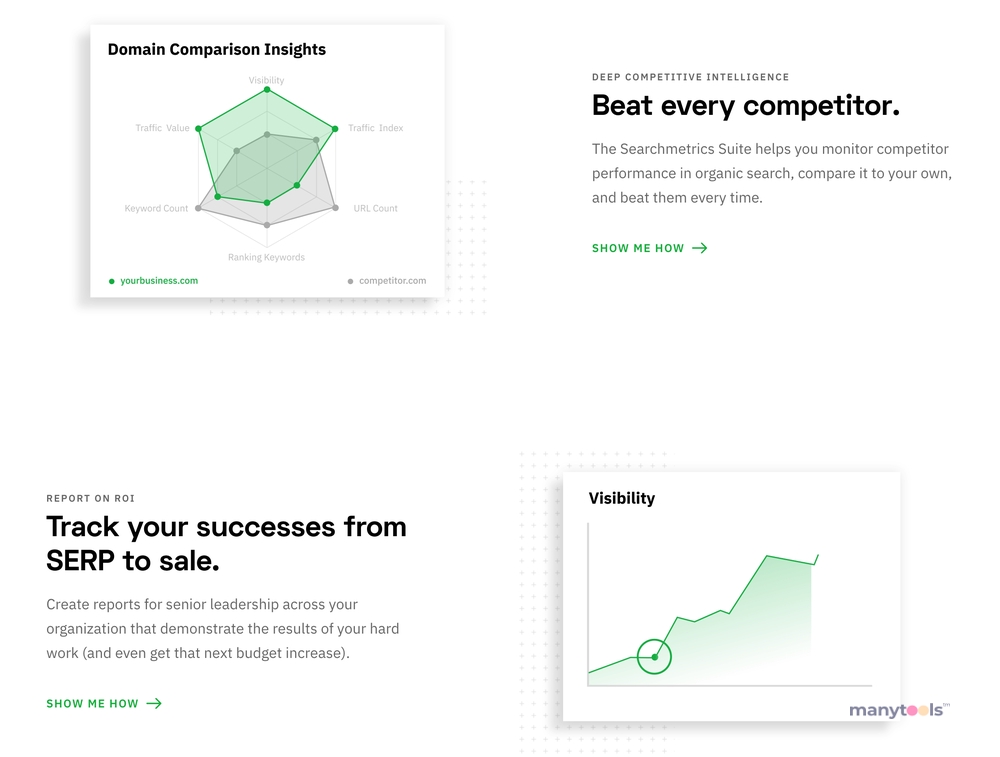
Task: Click the competitor.com legend label
Action: point(392,281)
